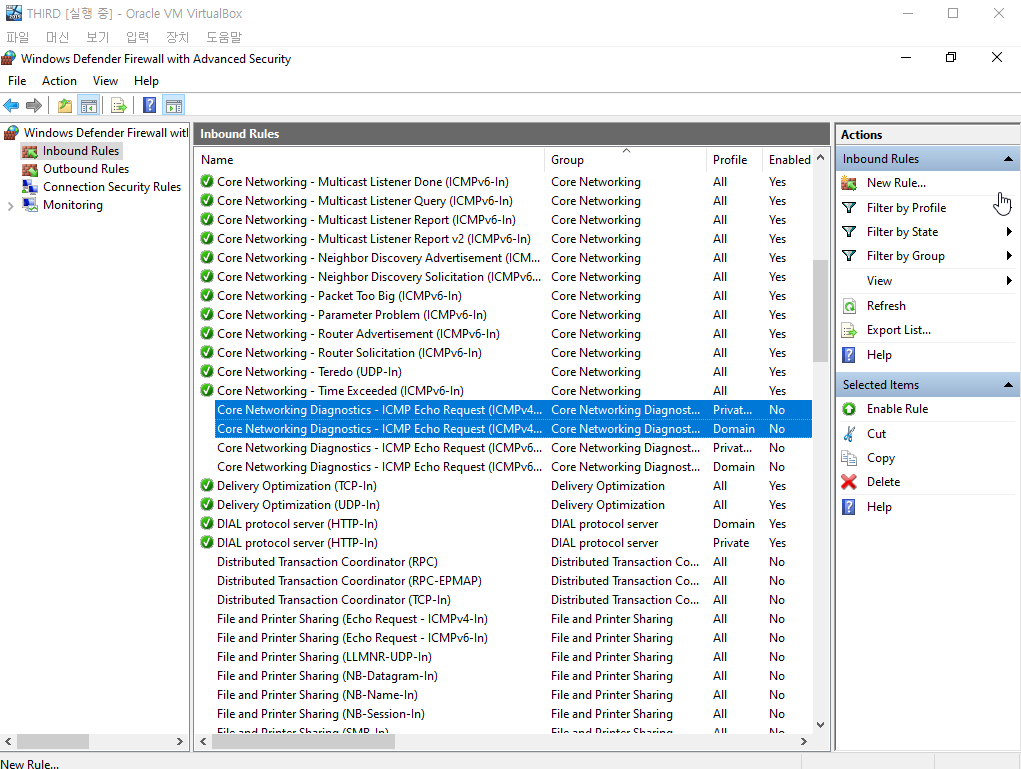Viewport: 1021px width, 769px height.
Task: Click Enable Rule action
Action: 897,409
